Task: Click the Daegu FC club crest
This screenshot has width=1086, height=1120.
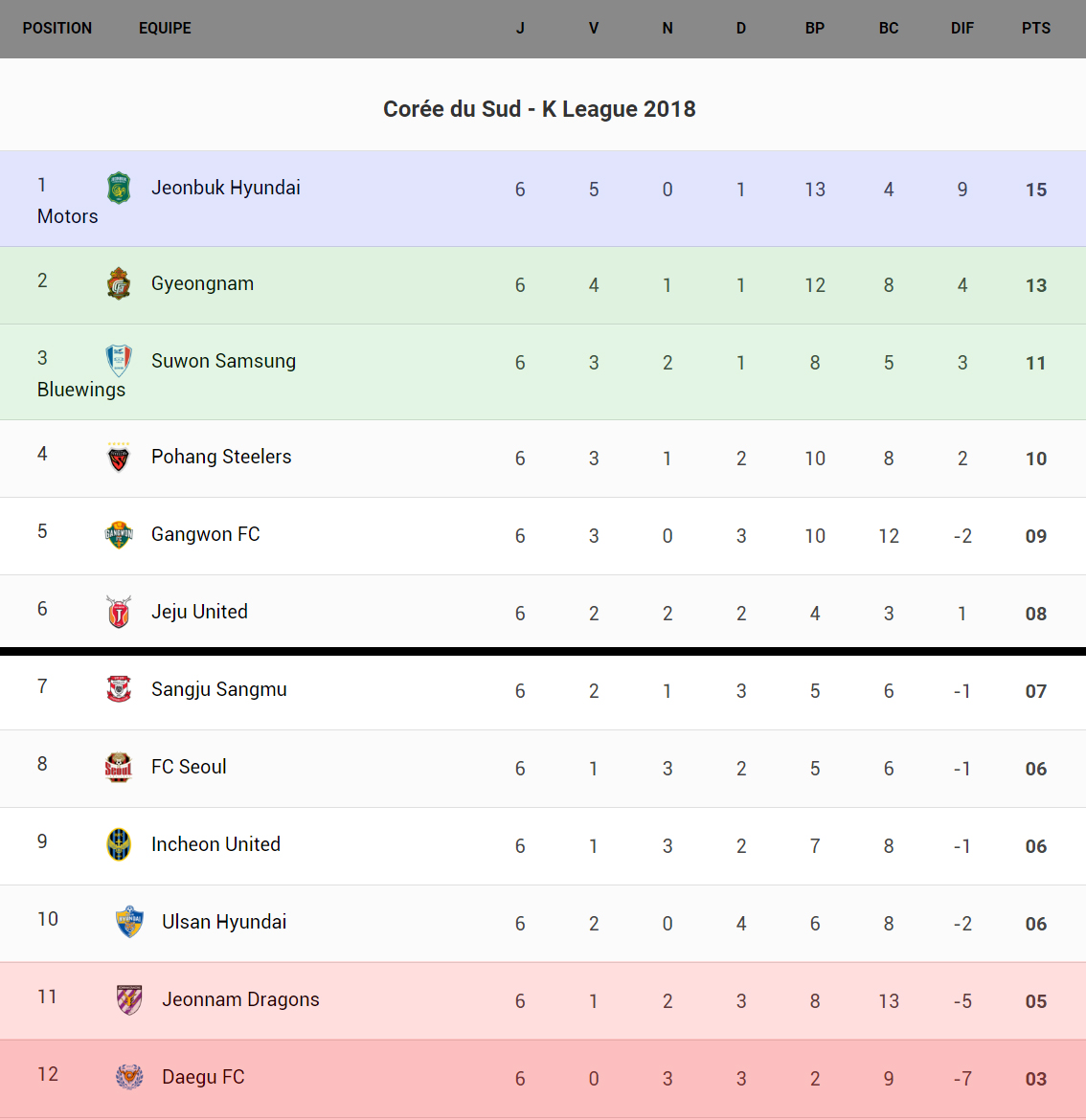Action: [129, 1077]
